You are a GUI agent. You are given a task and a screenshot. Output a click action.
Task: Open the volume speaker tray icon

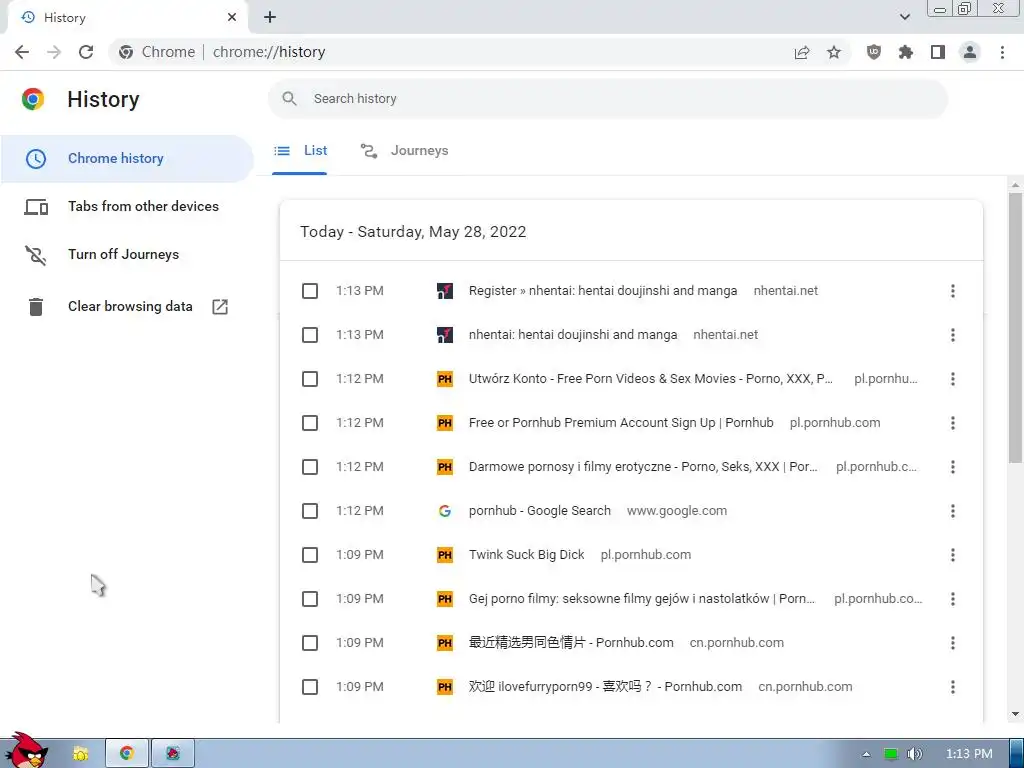point(915,754)
